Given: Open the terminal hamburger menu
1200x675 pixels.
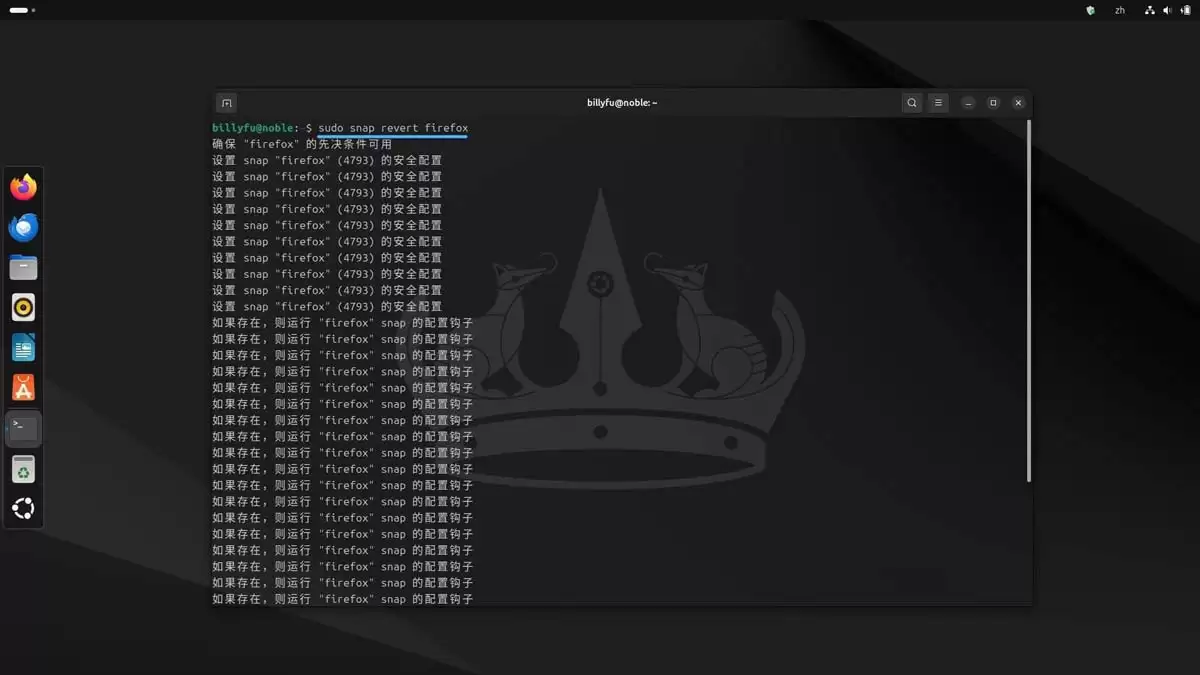Looking at the screenshot, I should tap(938, 102).
